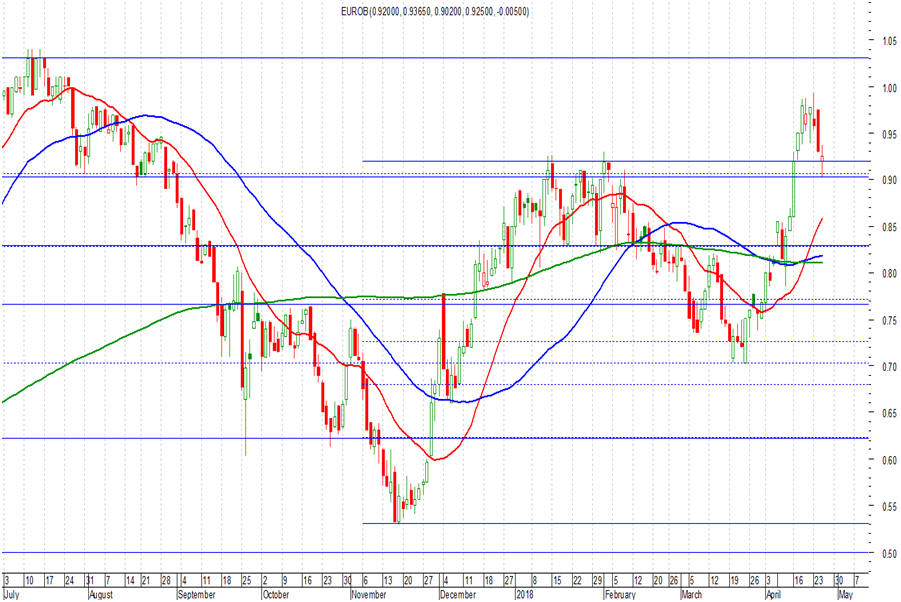Click the 1.00 price axis label
Screen dimensions: 901x602
pyautogui.click(x=890, y=87)
